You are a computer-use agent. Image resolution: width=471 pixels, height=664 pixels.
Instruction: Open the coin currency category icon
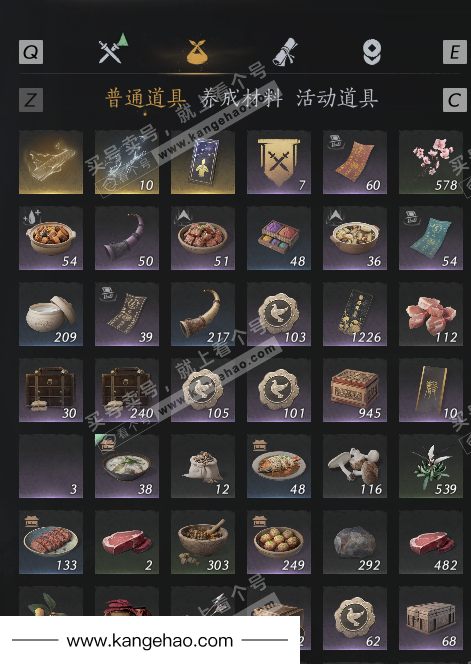click(371, 52)
